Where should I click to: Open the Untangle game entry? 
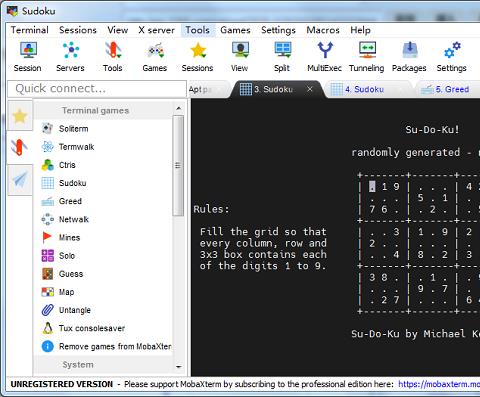pyautogui.click(x=75, y=310)
